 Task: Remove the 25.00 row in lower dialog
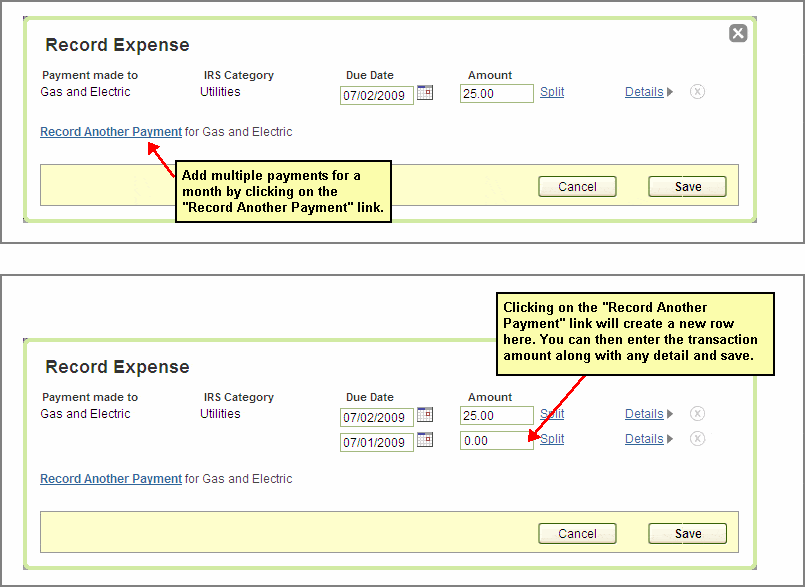pyautogui.click(x=698, y=414)
